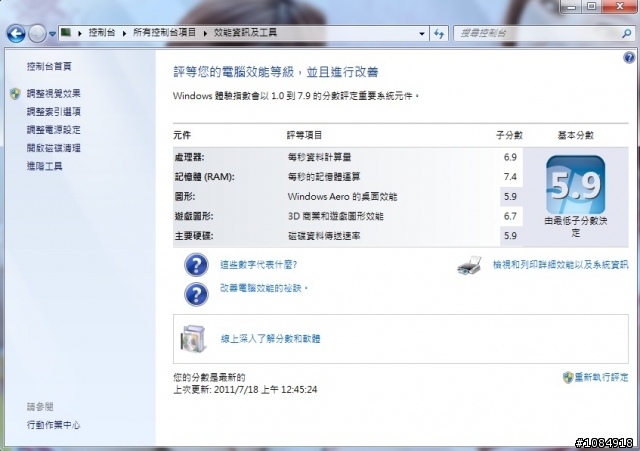Close the Control Panel window
The width and height of the screenshot is (640, 451).
(619, 7)
